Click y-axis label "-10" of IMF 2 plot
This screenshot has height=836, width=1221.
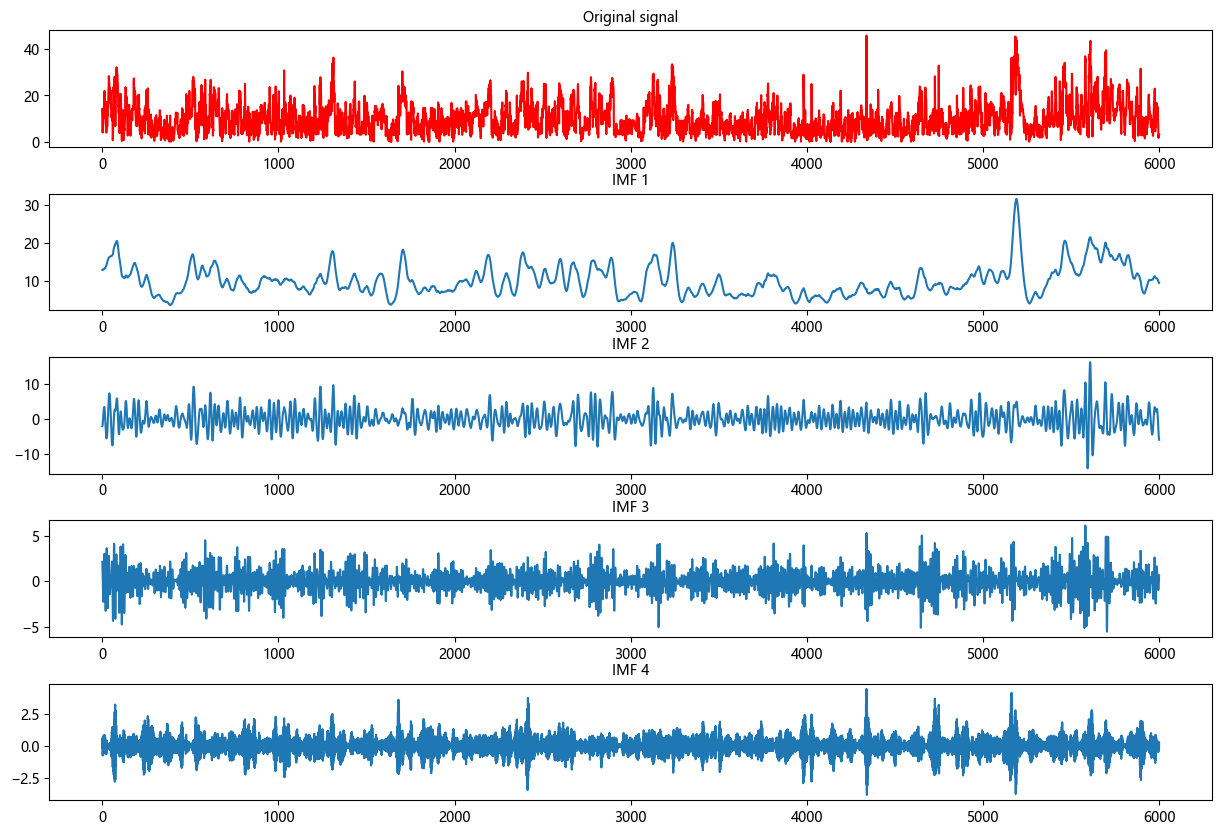pyautogui.click(x=25, y=455)
